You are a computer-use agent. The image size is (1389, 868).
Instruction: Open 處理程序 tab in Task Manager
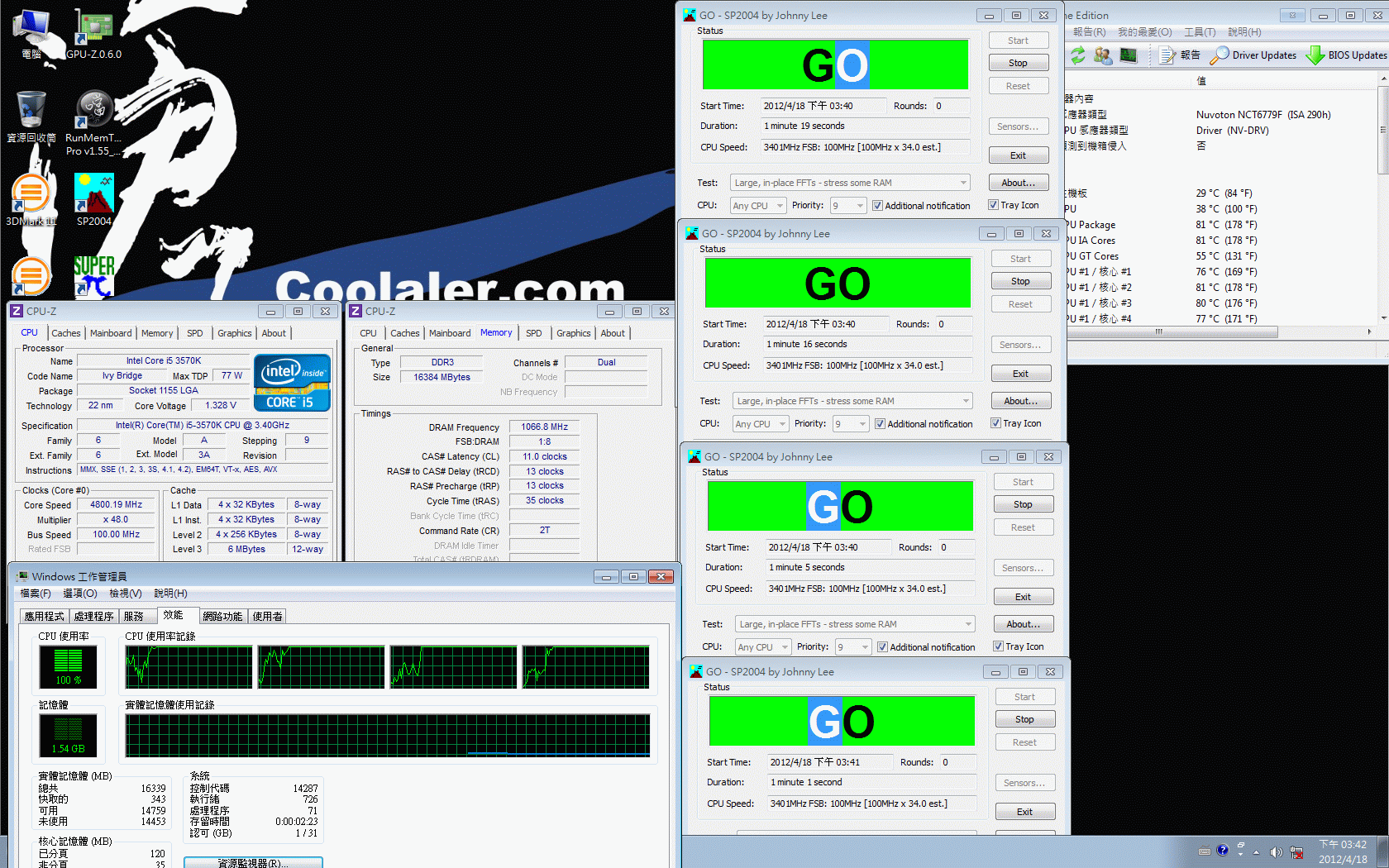pyautogui.click(x=93, y=616)
